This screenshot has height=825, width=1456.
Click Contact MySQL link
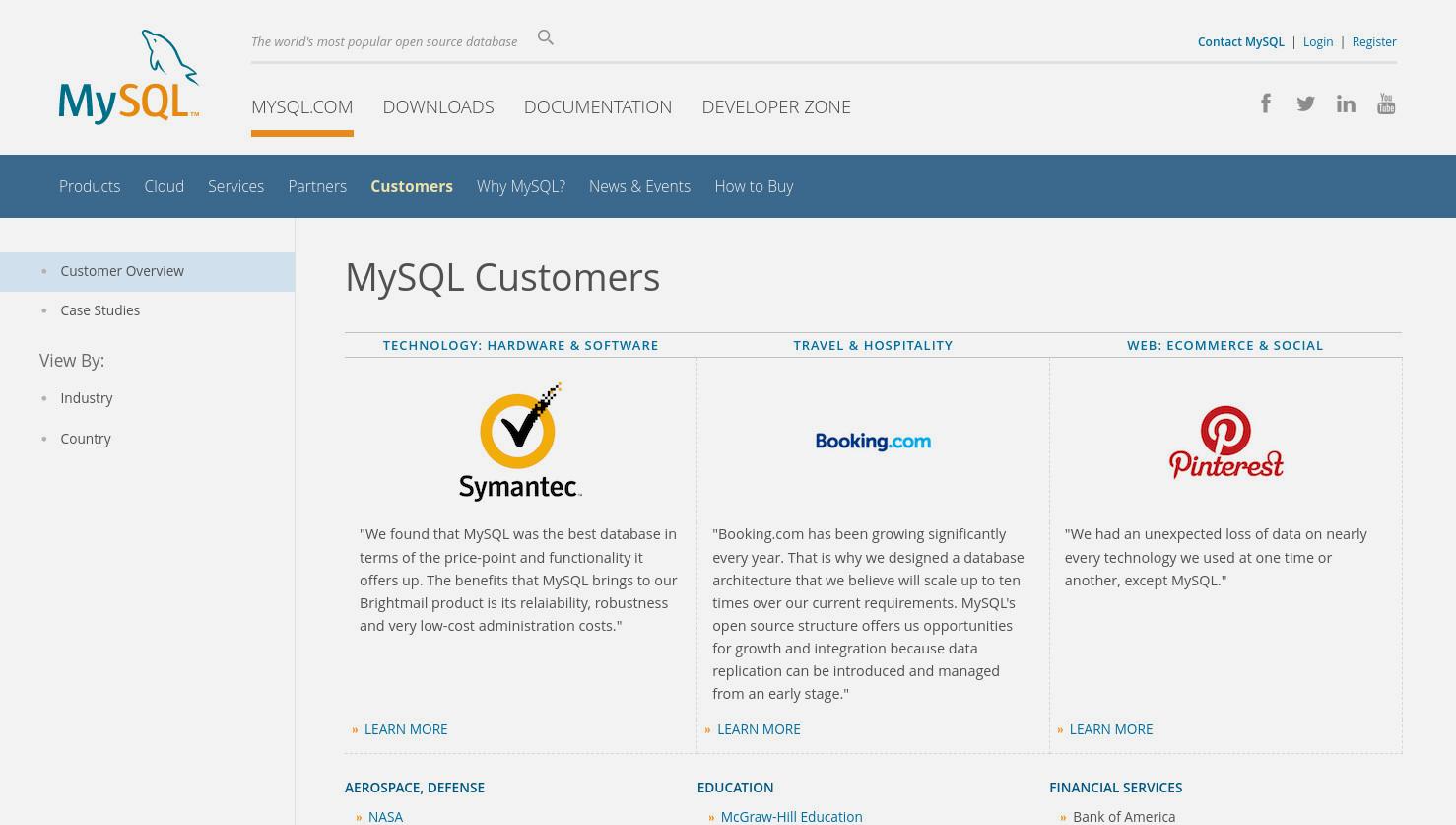pyautogui.click(x=1241, y=41)
